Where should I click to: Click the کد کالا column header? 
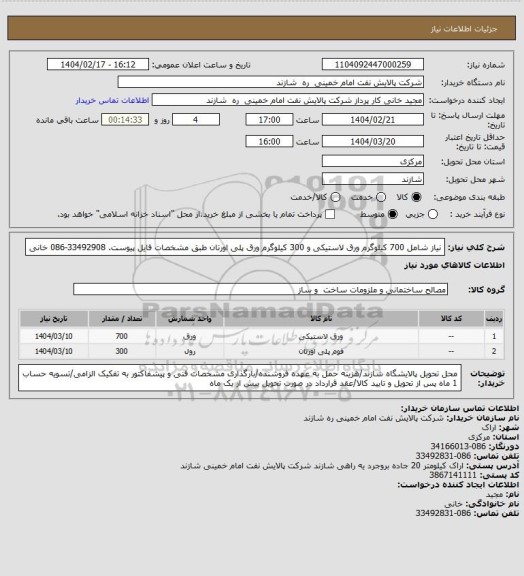point(451,318)
